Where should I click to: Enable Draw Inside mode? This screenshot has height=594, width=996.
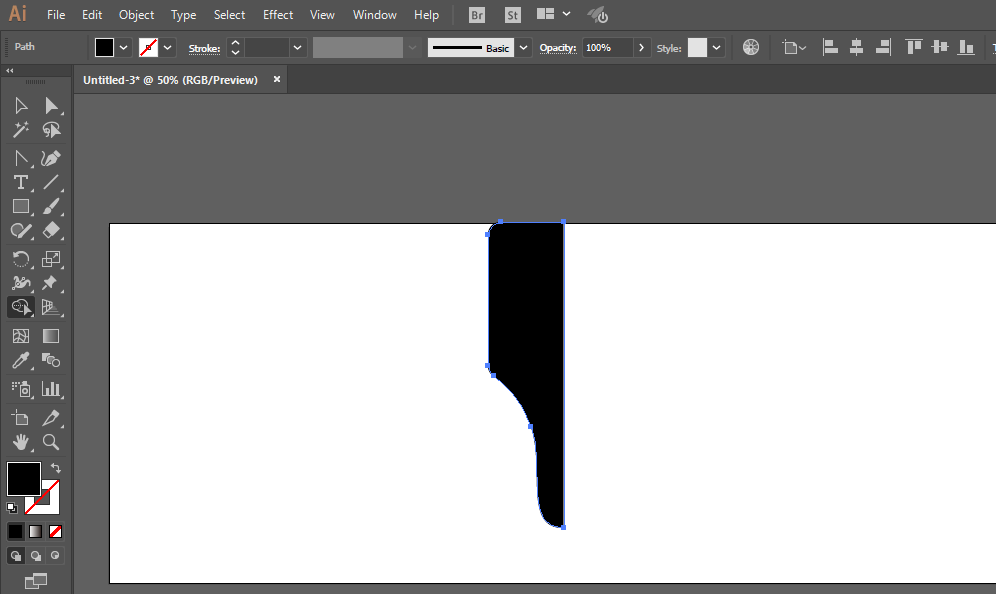tap(55, 556)
